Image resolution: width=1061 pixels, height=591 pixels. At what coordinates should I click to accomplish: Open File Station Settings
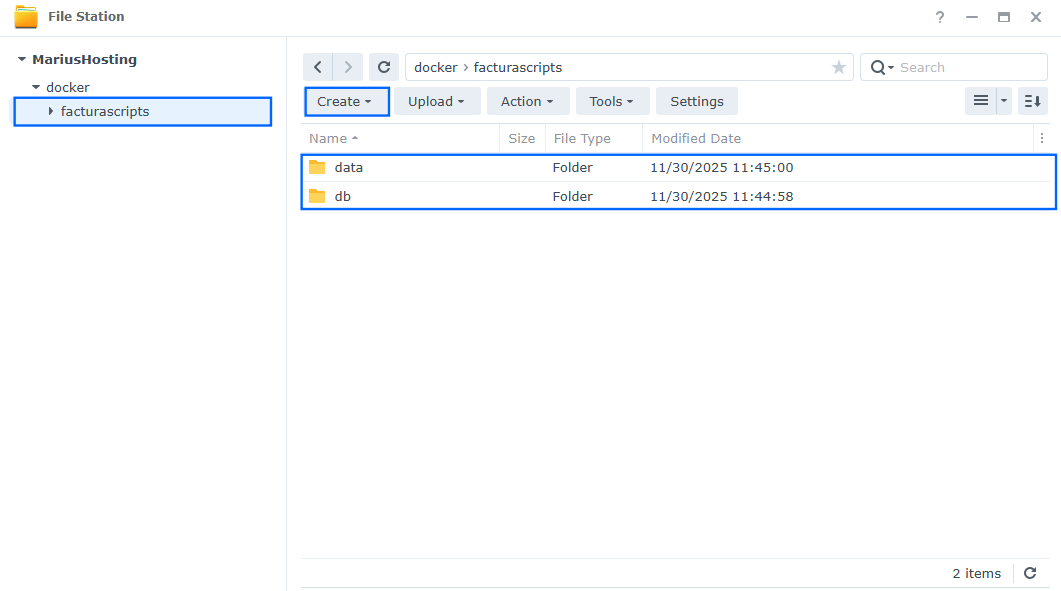click(696, 101)
